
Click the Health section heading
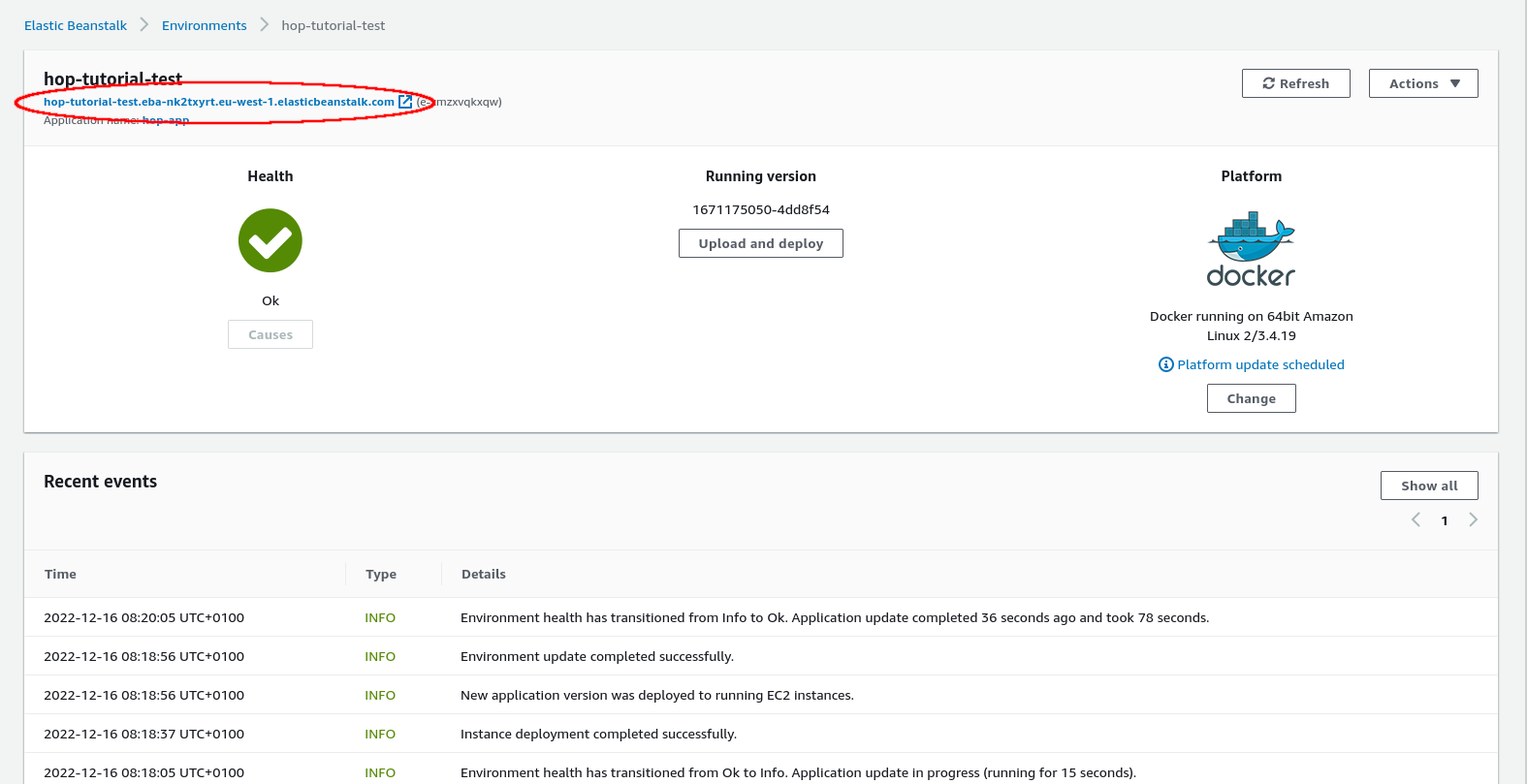click(270, 176)
